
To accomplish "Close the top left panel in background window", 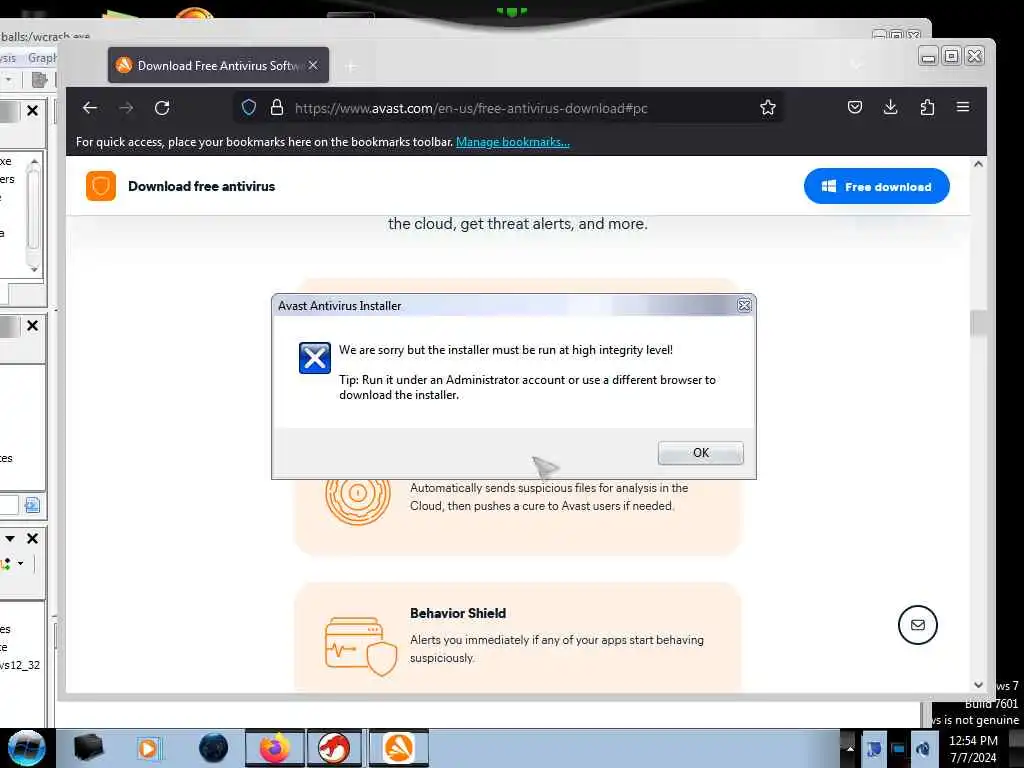I will point(33,111).
